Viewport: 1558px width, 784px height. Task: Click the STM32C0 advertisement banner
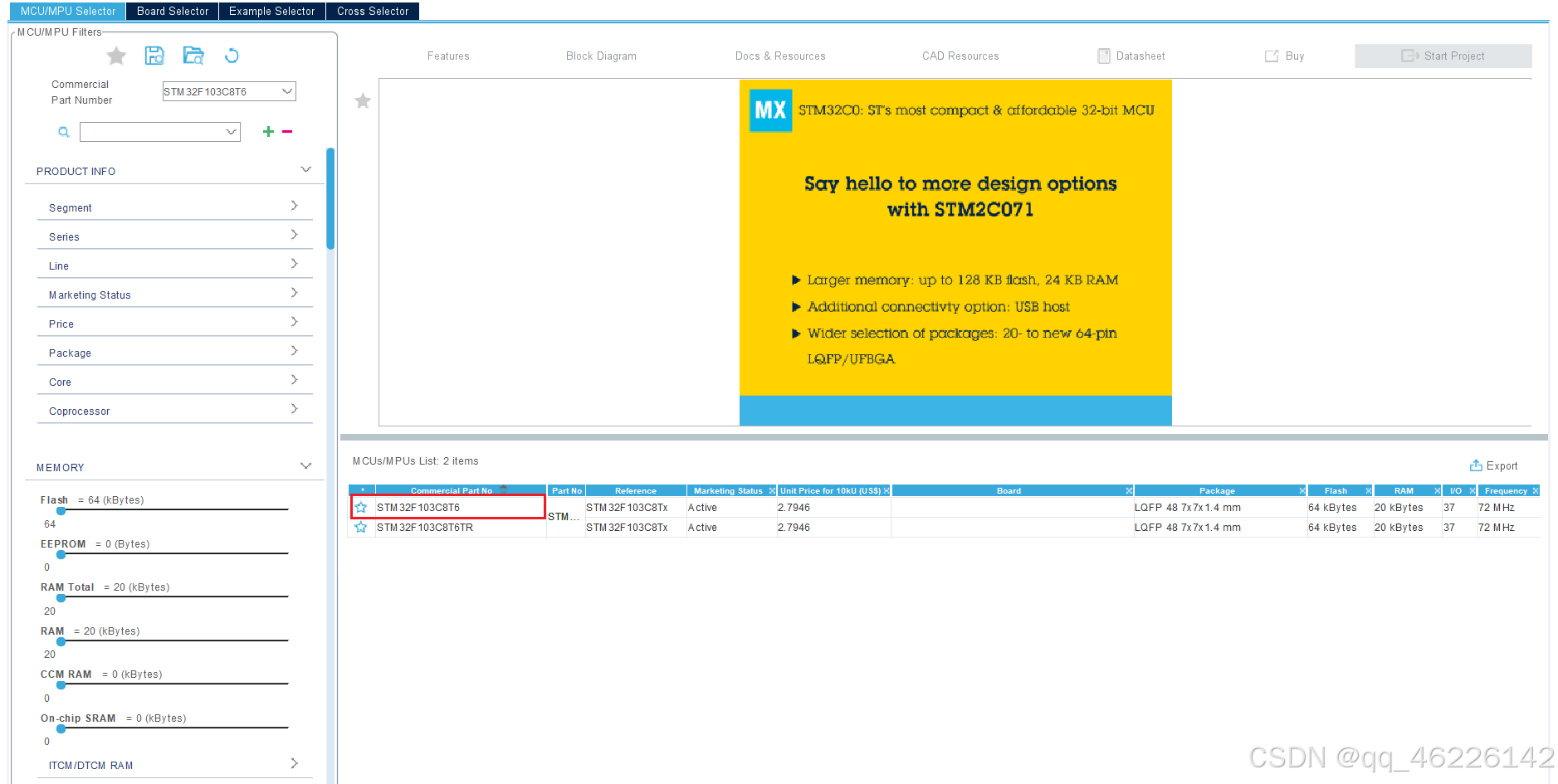point(955,252)
